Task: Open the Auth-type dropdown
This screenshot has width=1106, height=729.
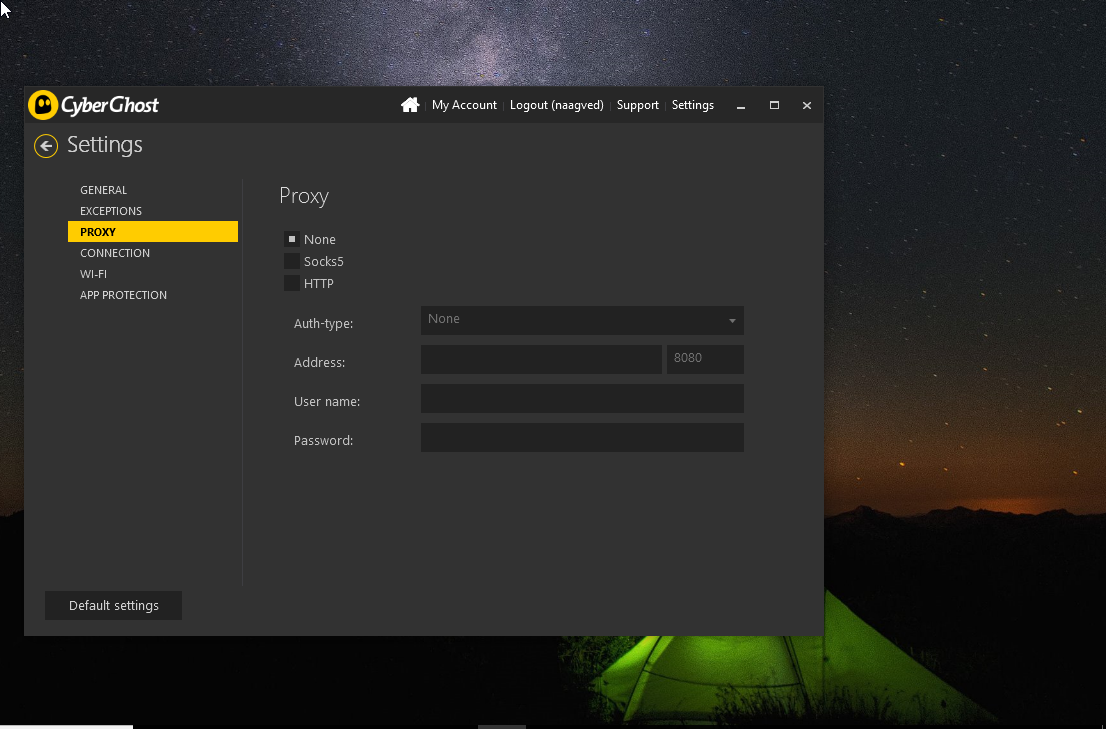Action: pos(582,320)
